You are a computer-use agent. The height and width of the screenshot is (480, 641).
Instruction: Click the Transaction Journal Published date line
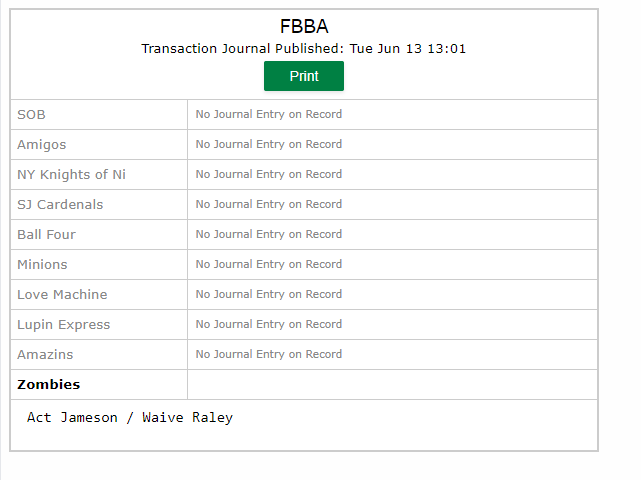tap(303, 49)
